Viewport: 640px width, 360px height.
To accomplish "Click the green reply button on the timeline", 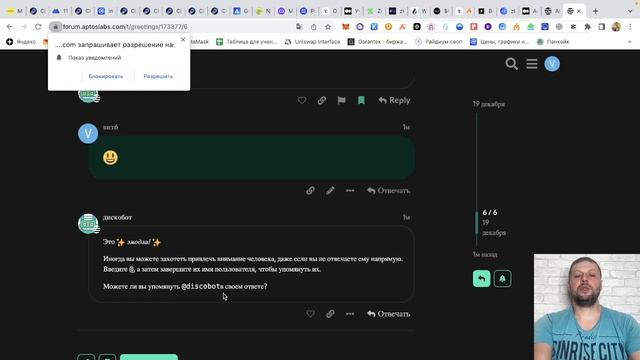I will 482,279.
